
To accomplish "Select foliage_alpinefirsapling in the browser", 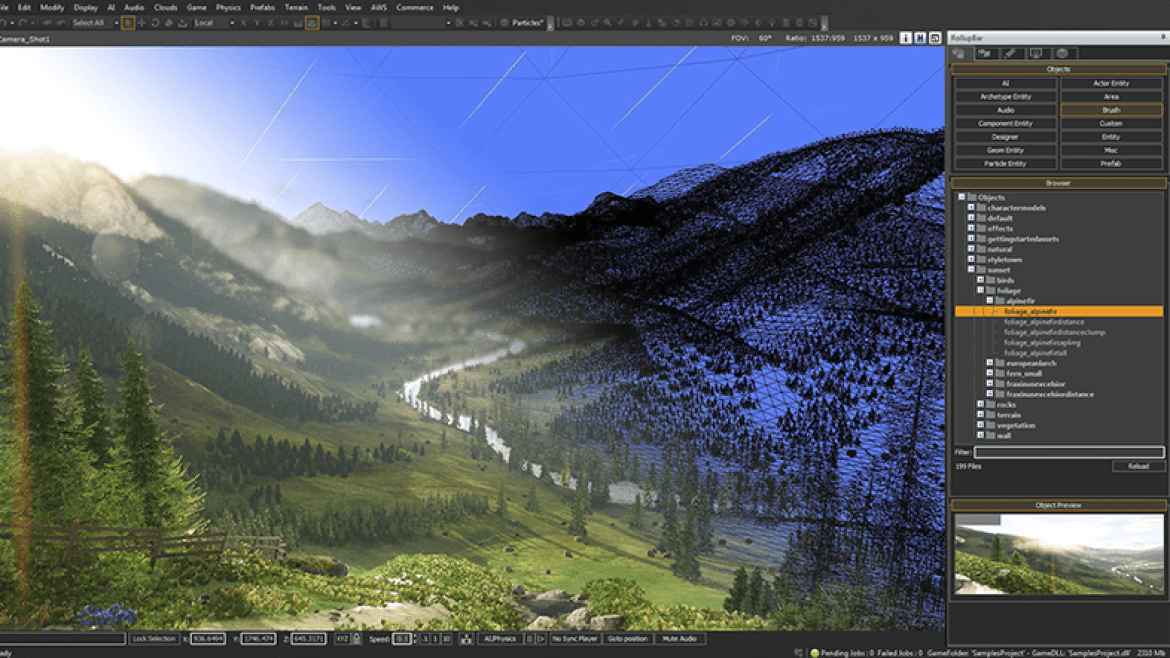I will [1042, 342].
